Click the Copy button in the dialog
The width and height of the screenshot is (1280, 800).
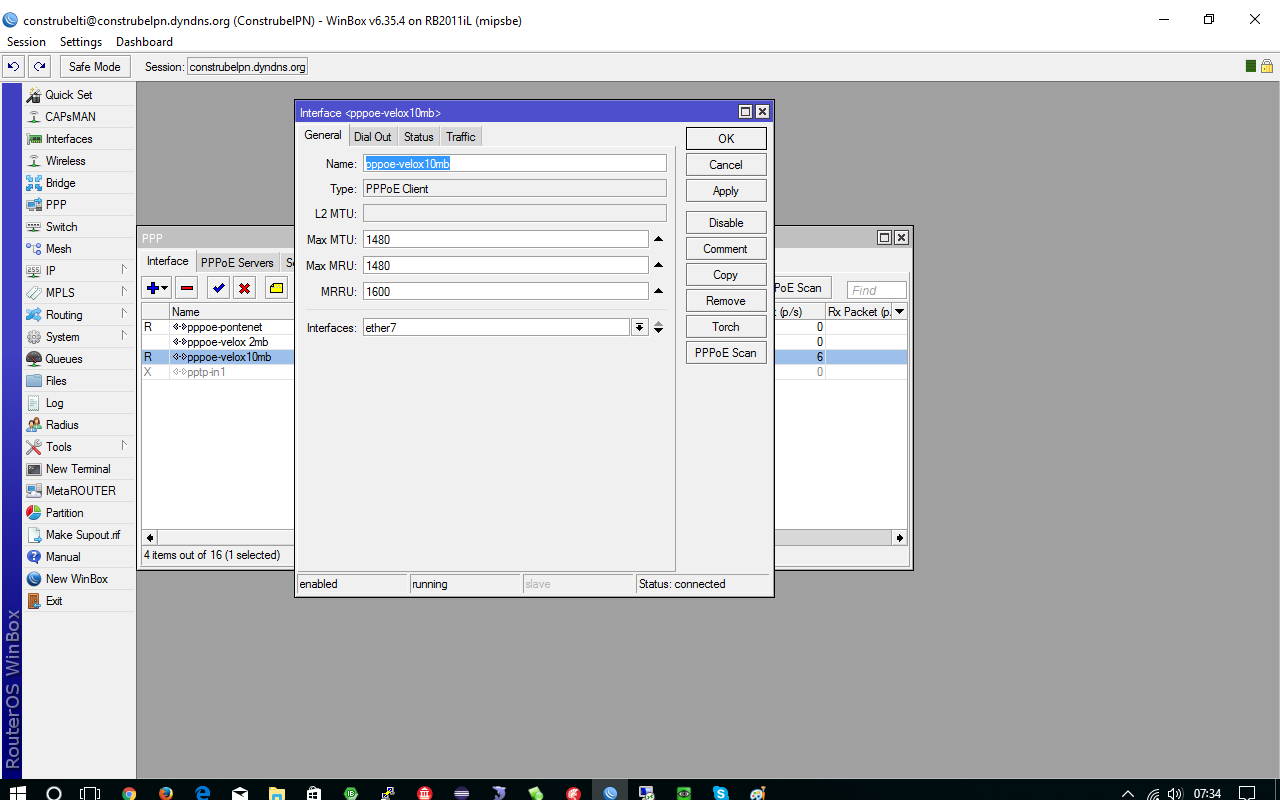click(x=726, y=275)
